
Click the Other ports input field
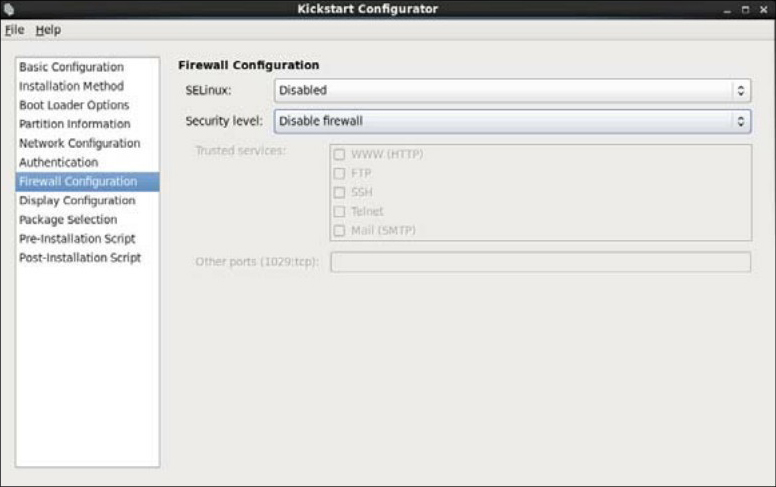(540, 262)
